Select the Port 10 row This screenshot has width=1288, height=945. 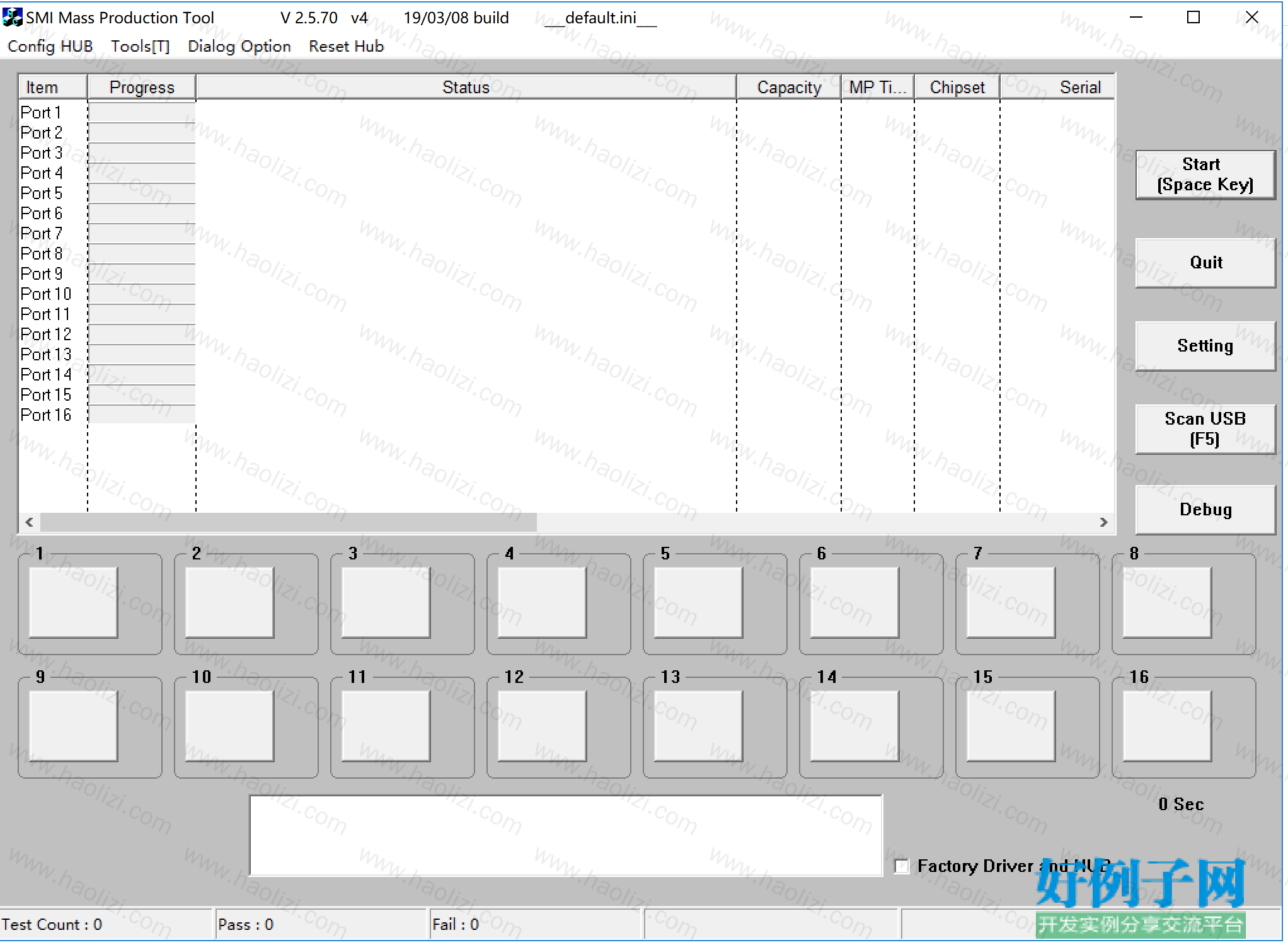pos(567,294)
